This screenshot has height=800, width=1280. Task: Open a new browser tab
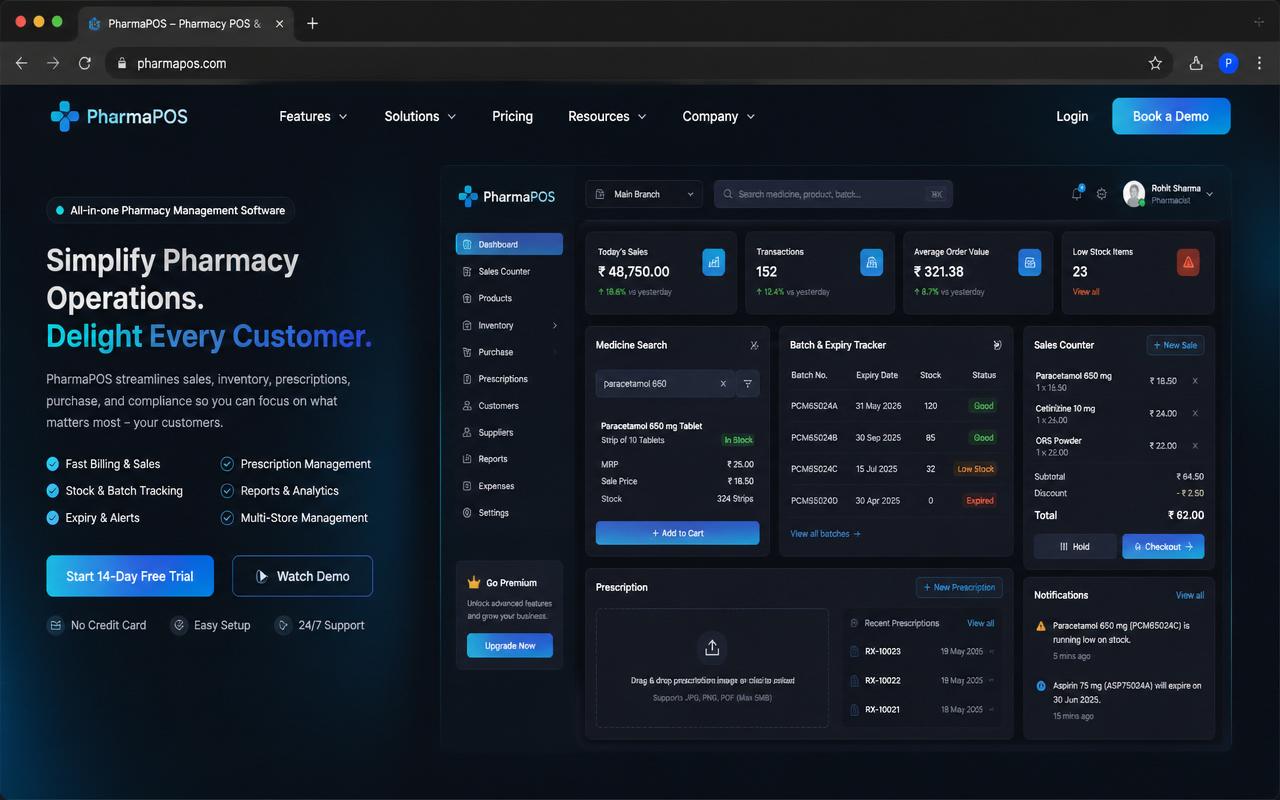[x=312, y=23]
